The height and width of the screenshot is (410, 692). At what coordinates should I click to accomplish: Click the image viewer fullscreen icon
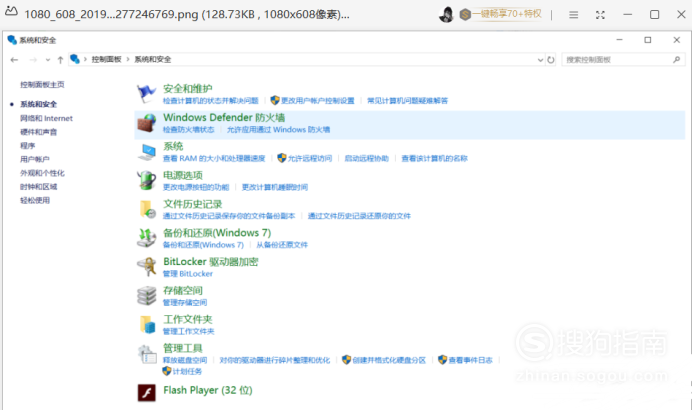pyautogui.click(x=600, y=15)
